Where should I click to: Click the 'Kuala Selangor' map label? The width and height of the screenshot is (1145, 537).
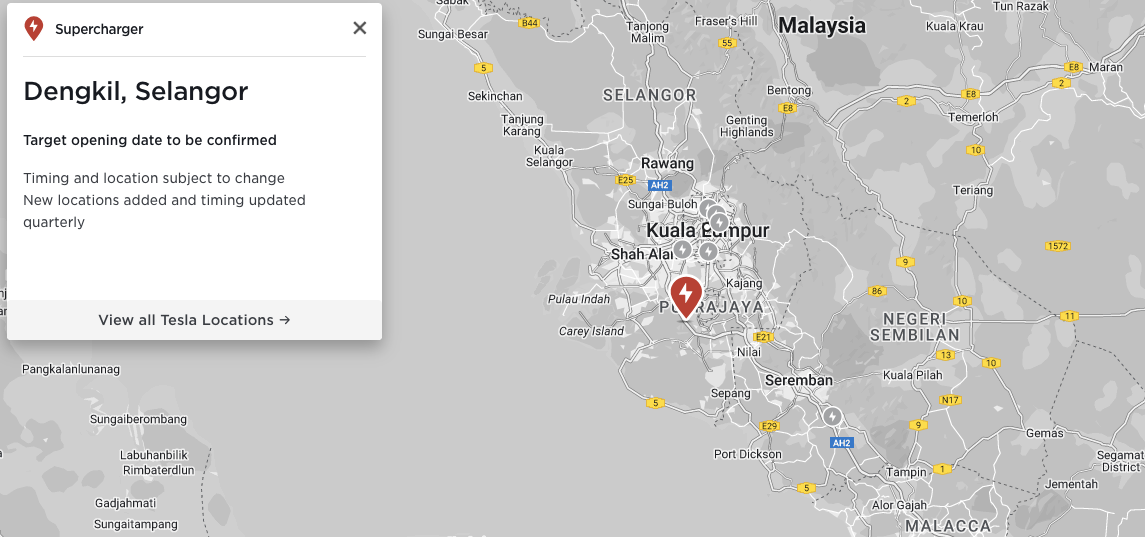tap(548, 156)
